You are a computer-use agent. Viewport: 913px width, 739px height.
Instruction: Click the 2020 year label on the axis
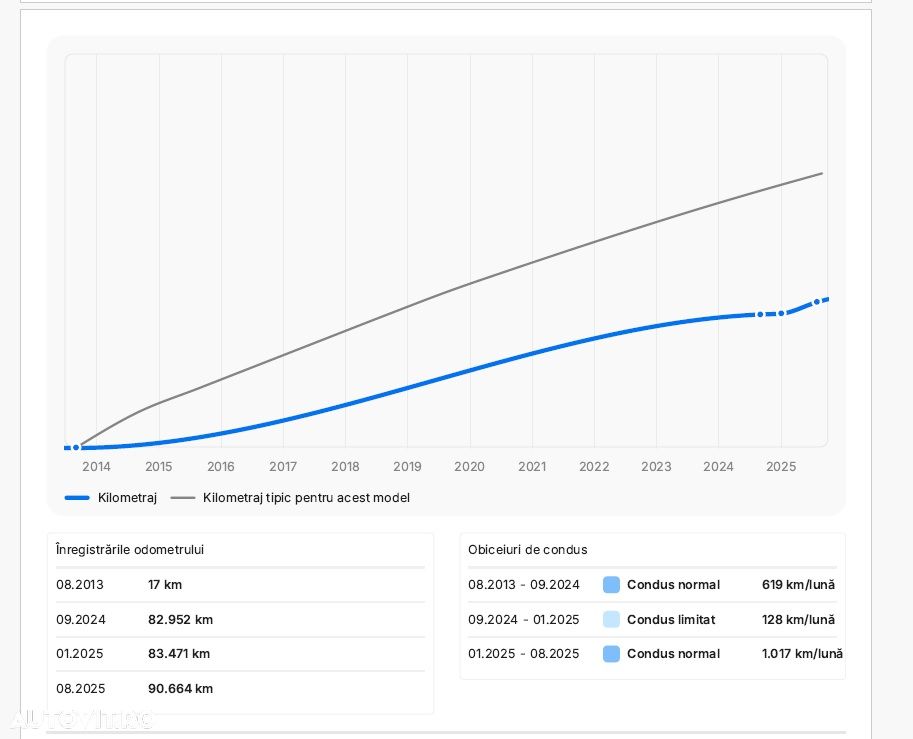pos(469,467)
